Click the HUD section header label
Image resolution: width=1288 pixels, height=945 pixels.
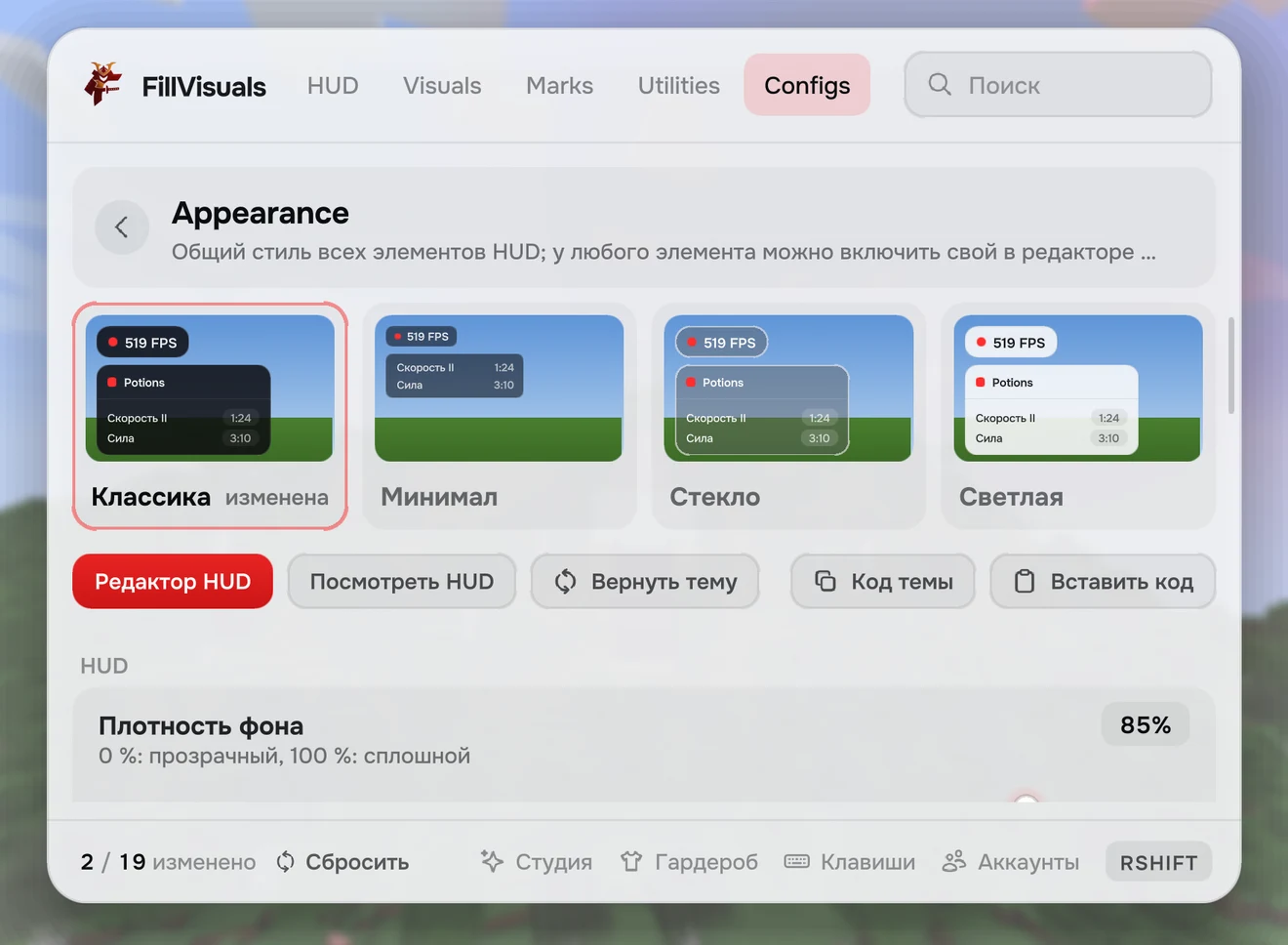point(104,666)
